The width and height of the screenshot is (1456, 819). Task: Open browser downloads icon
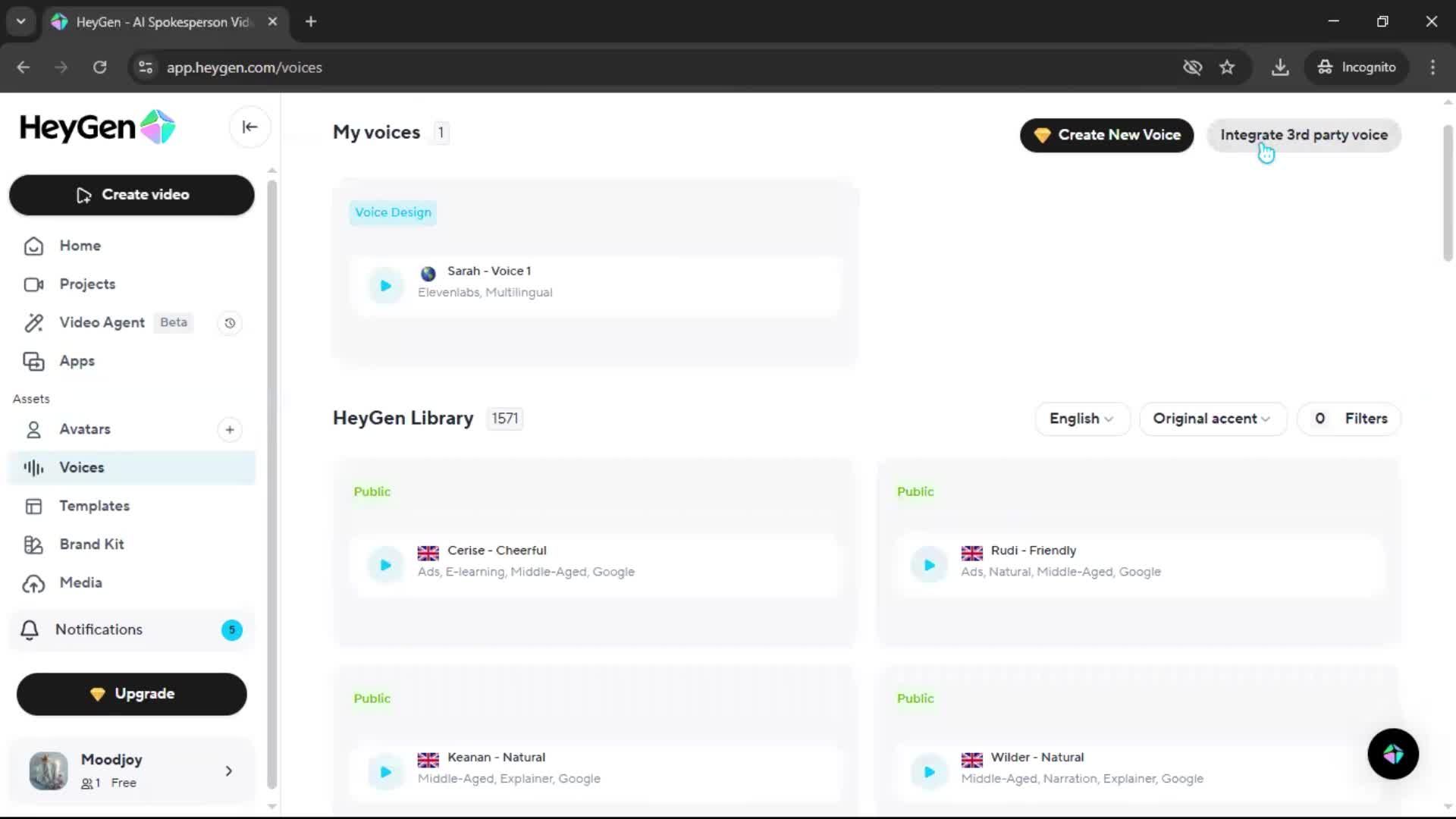pos(1280,67)
